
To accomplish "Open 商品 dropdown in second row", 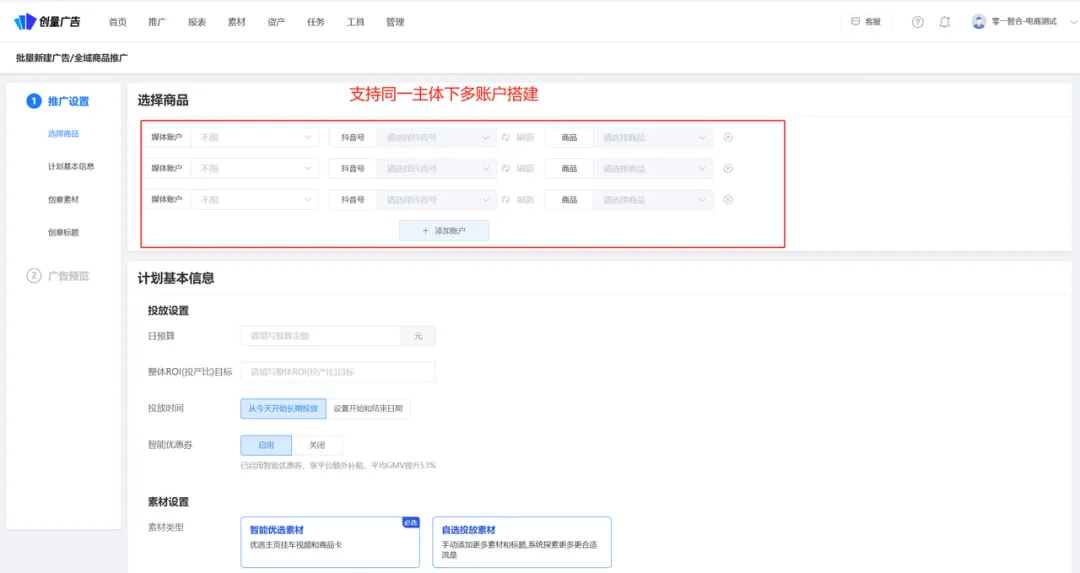I will coord(653,169).
